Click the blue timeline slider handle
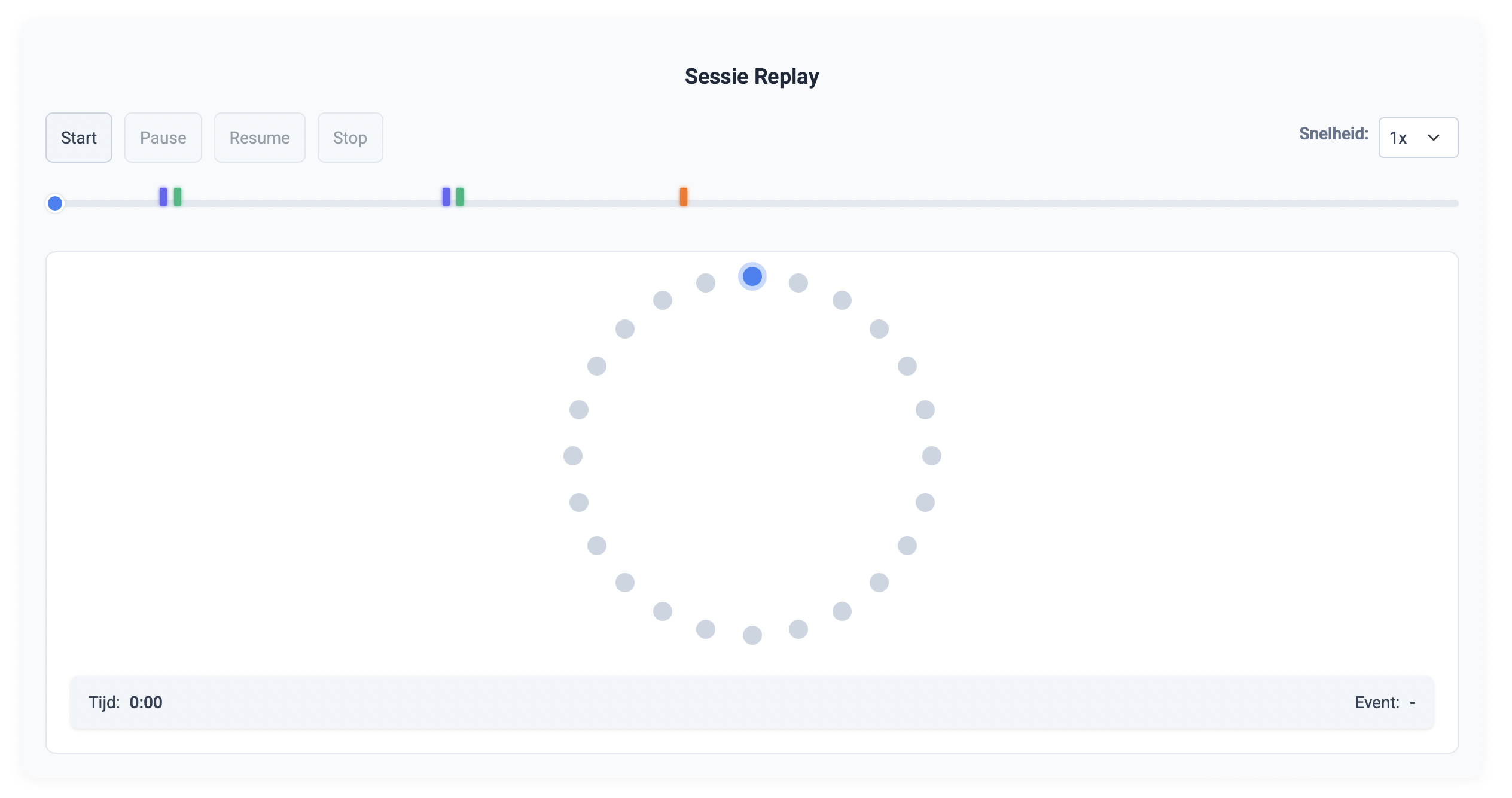This screenshot has height=798, width=1512. (x=55, y=203)
